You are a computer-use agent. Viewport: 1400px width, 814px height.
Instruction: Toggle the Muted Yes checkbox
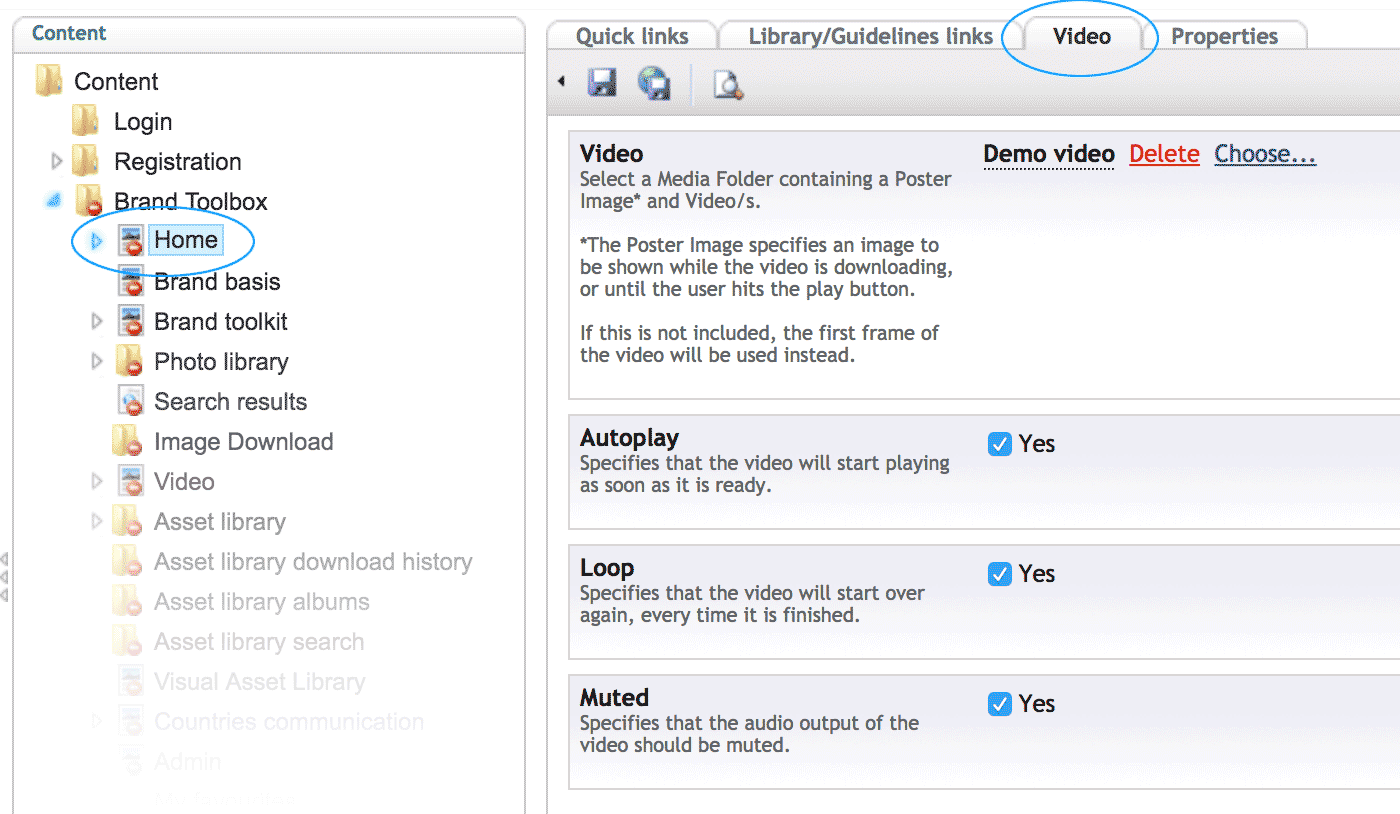pyautogui.click(x=999, y=704)
